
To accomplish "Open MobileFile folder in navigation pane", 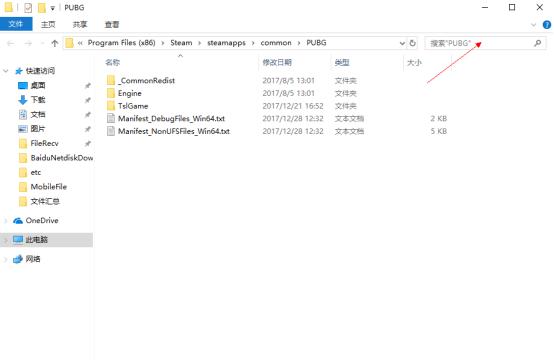I will pos(48,187).
